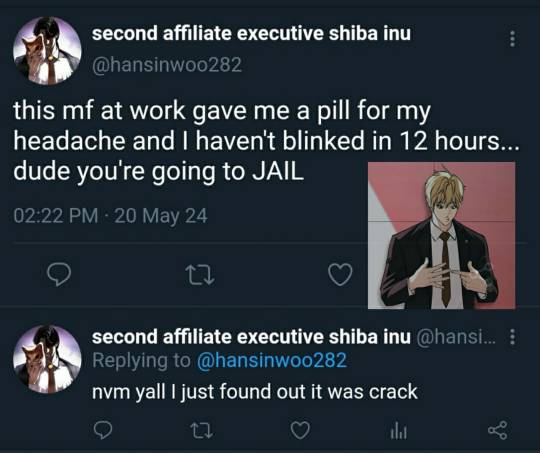Open the tweet timestamp 02:22 PM · 20 May 24
The width and height of the screenshot is (540, 453).
(x=111, y=216)
